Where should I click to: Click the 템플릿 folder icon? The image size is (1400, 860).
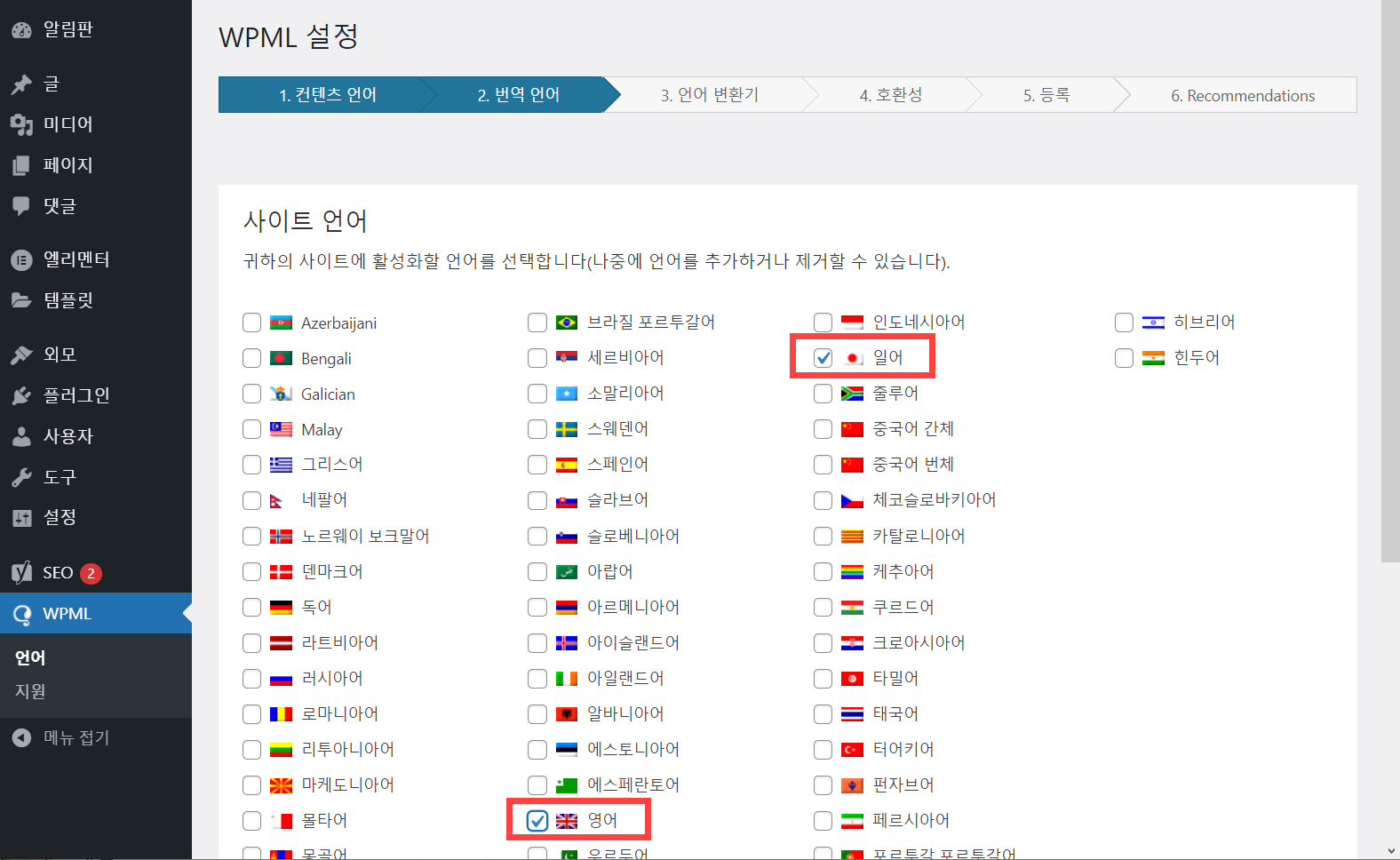pos(21,301)
